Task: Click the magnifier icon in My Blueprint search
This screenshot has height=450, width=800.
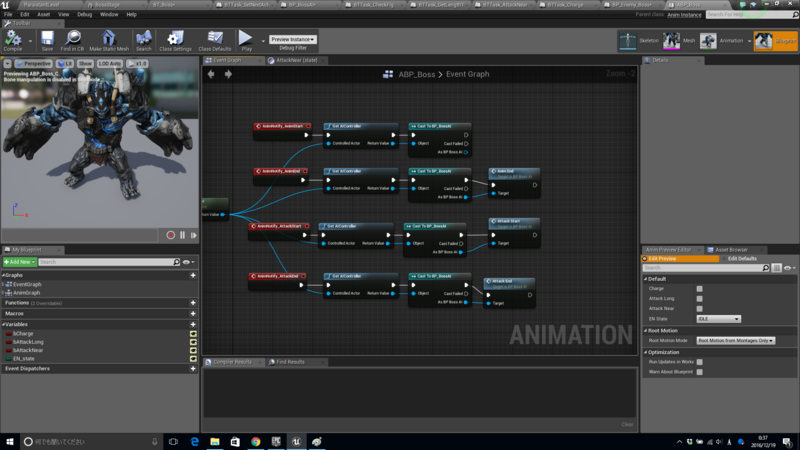Action: (177, 262)
